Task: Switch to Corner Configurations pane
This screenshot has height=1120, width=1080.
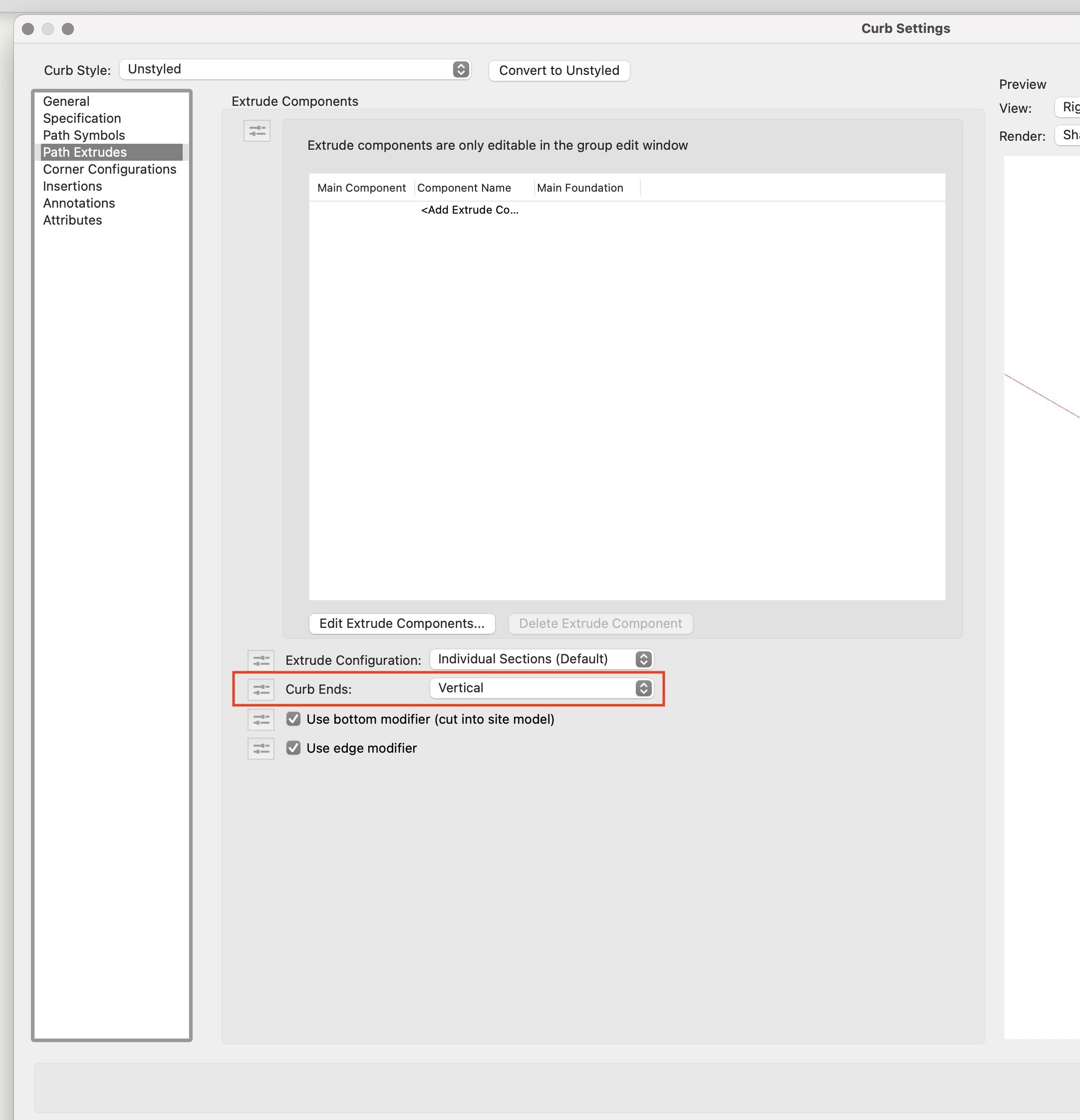Action: click(x=109, y=169)
